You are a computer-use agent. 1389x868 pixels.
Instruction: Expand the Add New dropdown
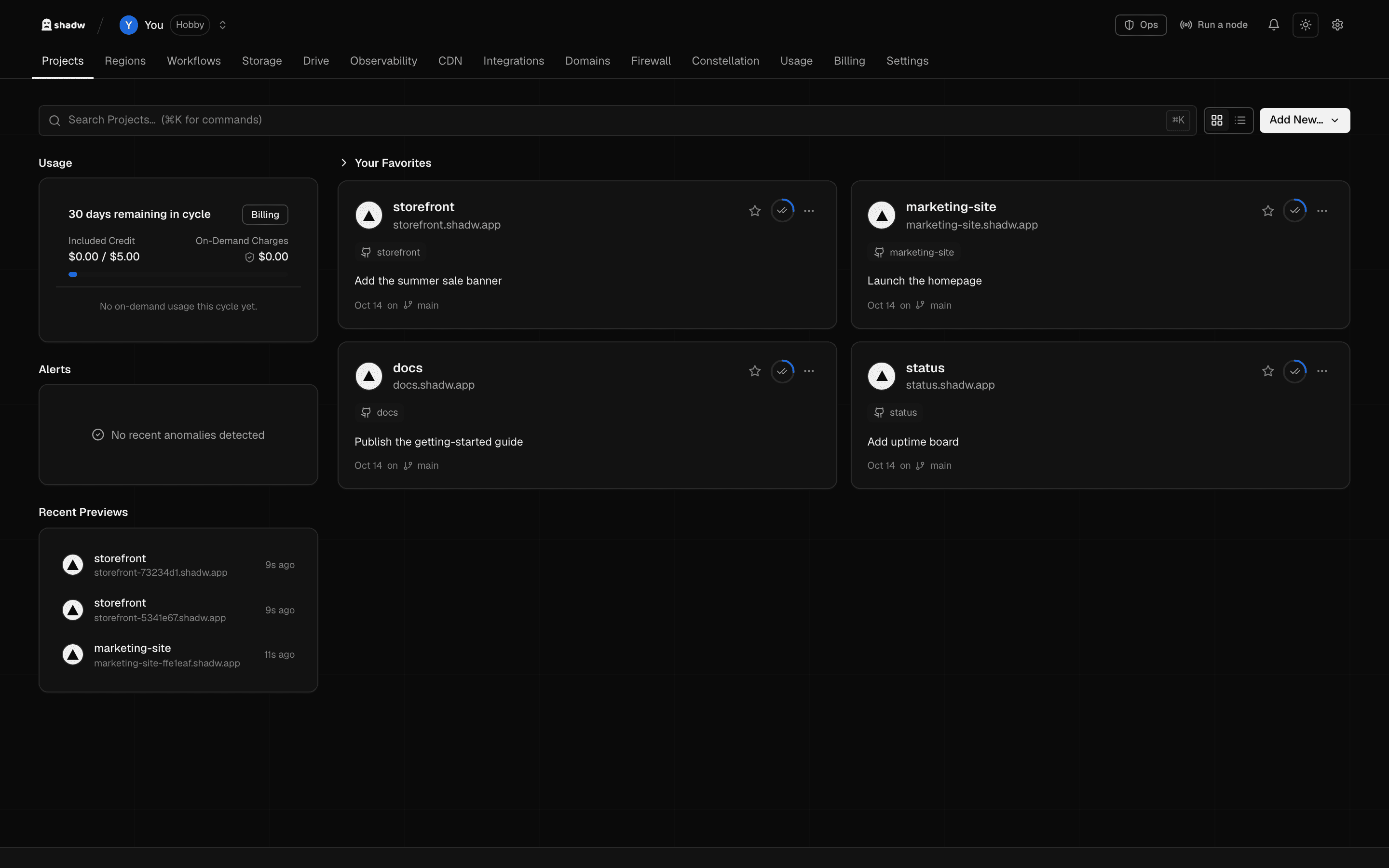[1305, 120]
